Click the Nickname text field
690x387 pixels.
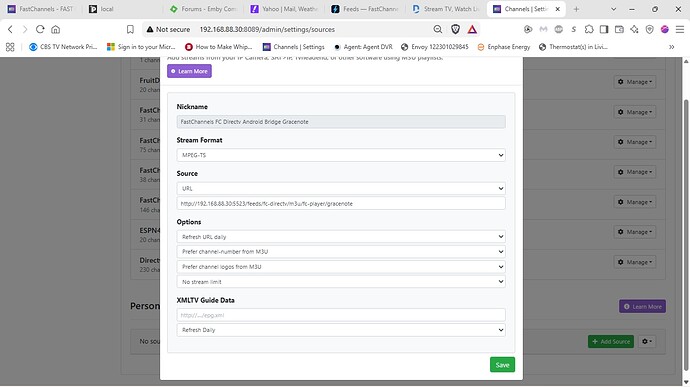point(341,122)
